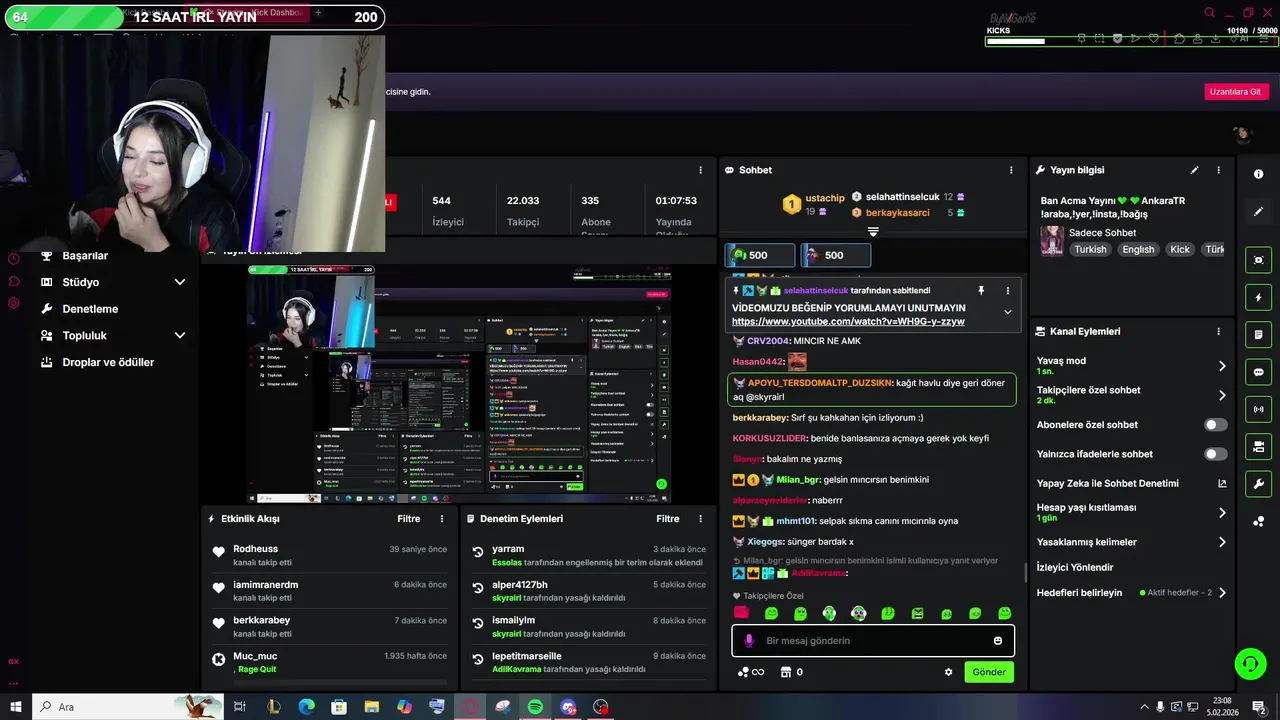The width and height of the screenshot is (1280, 720).
Task: Open Droplar ve ödüller in the sidebar
Action: tap(108, 363)
